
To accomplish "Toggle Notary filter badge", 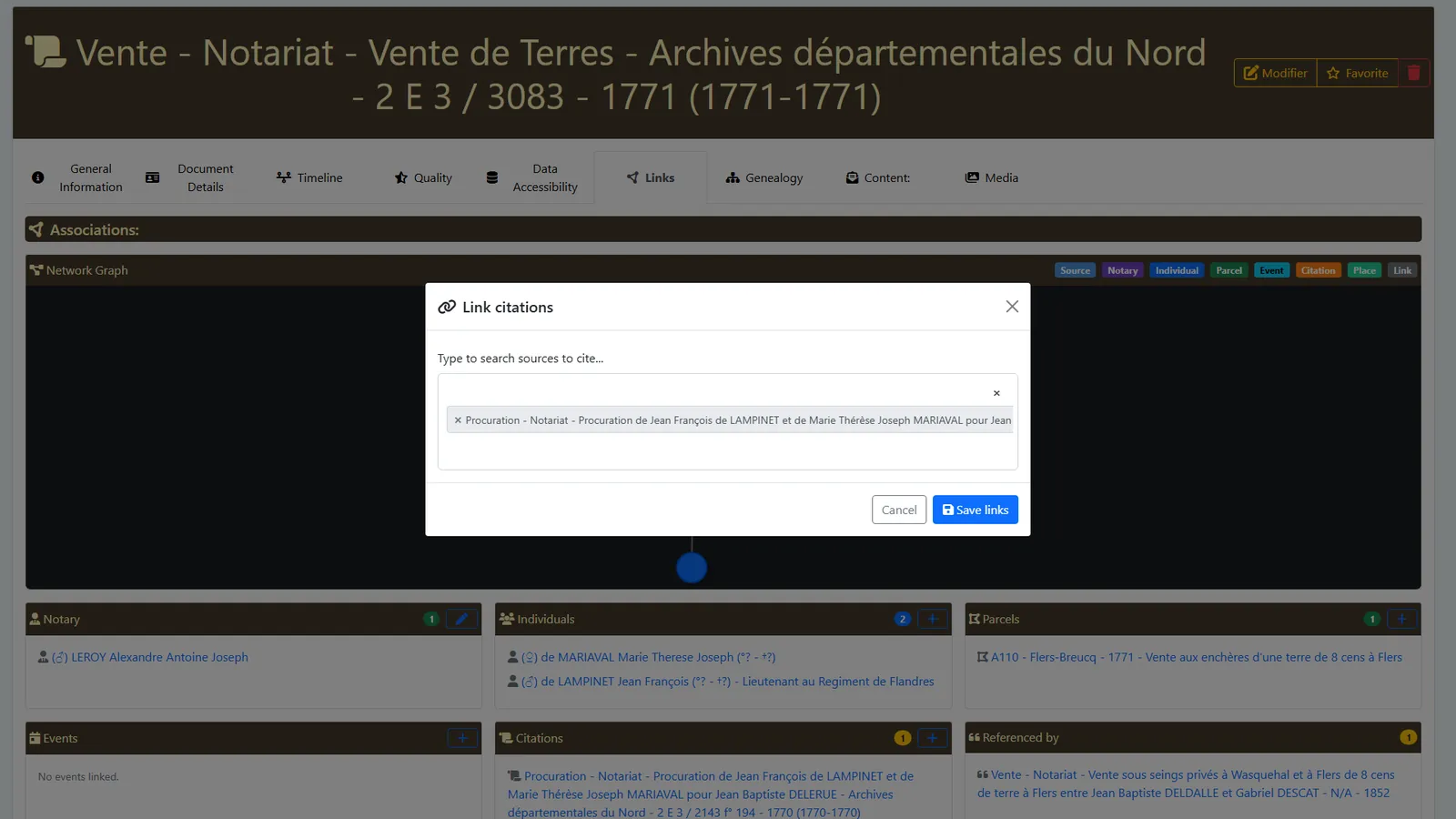I will coord(1122,270).
